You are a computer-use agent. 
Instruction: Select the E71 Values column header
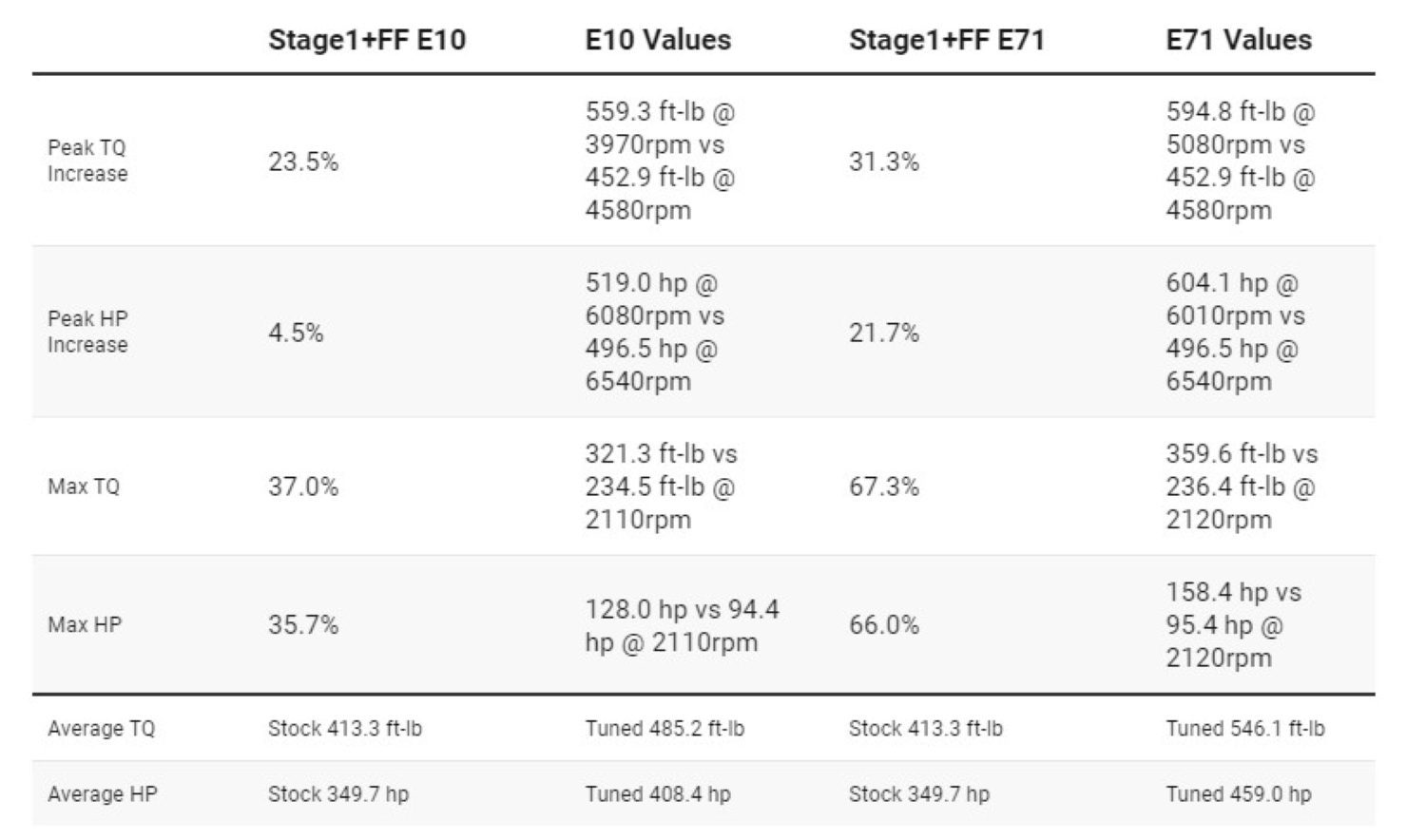(1239, 40)
